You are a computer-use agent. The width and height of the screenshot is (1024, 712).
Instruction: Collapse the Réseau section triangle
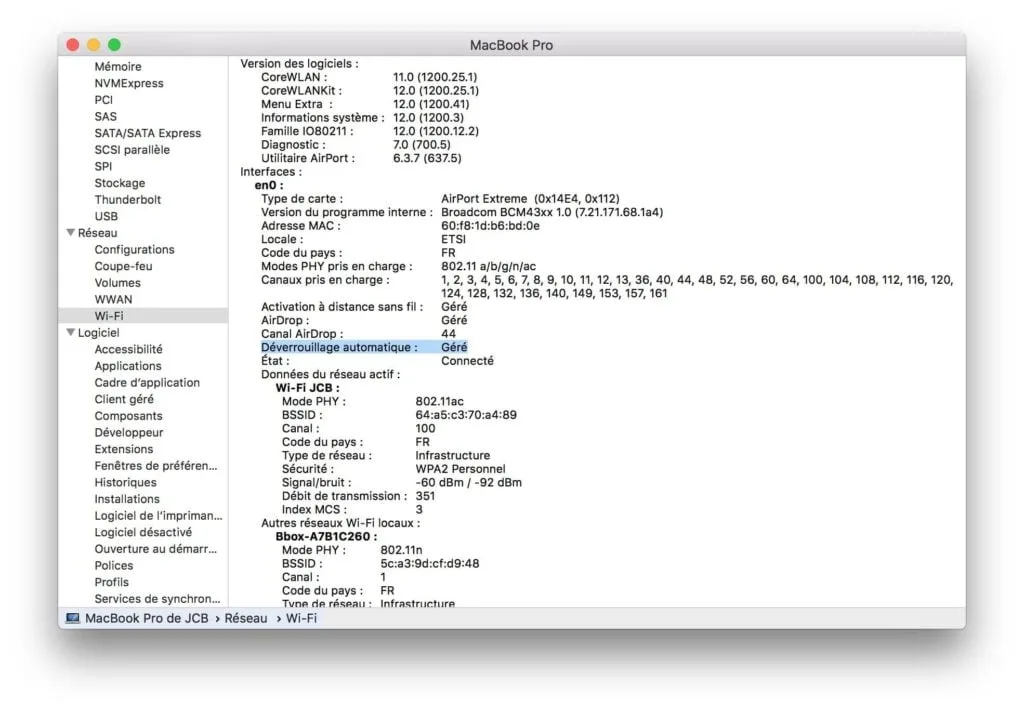pyautogui.click(x=71, y=233)
